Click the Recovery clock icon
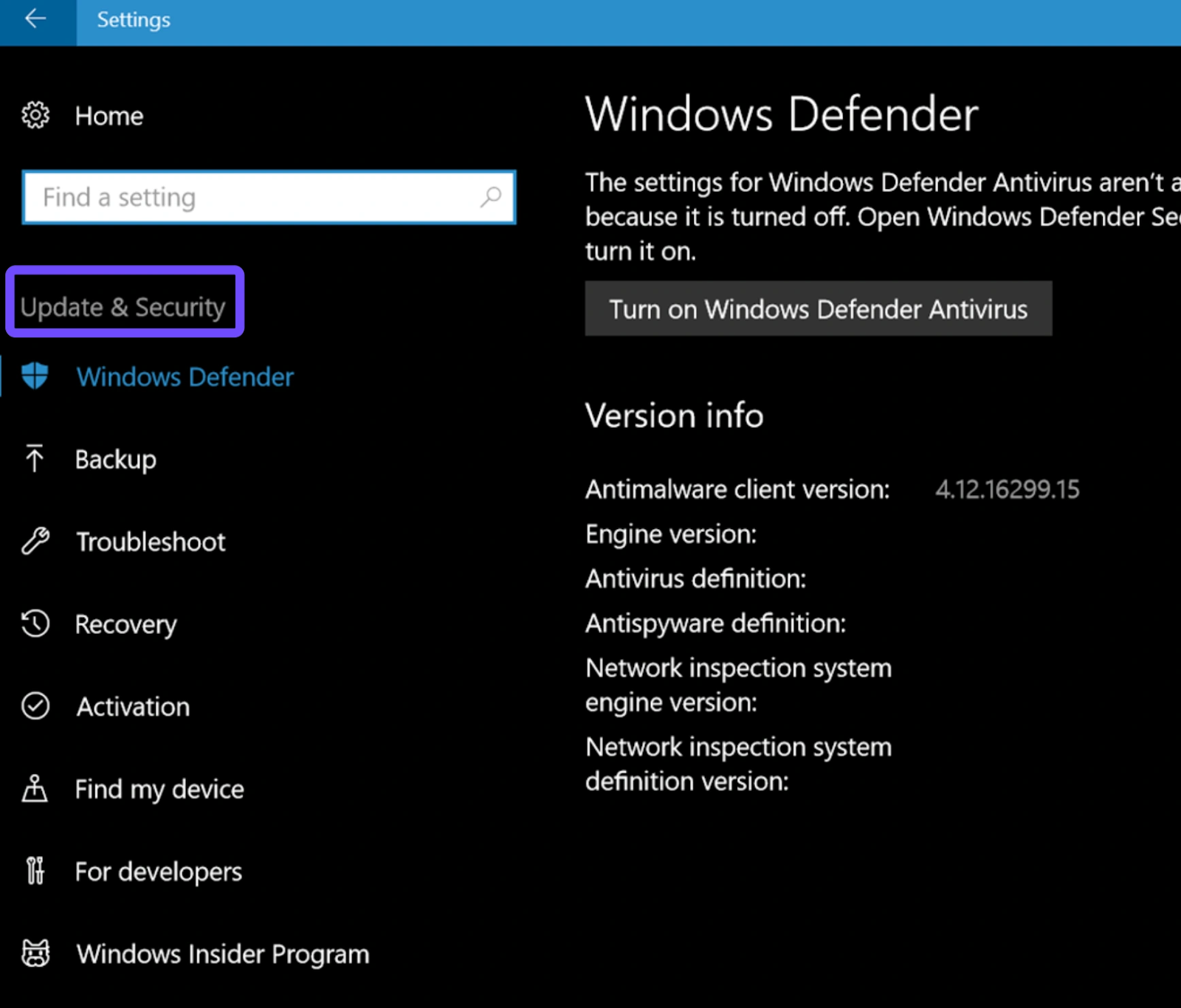1181x1008 pixels. (x=35, y=624)
